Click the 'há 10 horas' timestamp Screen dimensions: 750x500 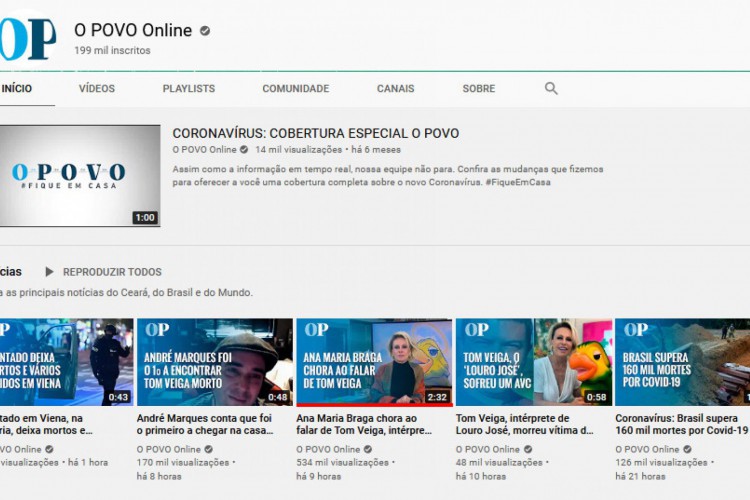click(481, 476)
